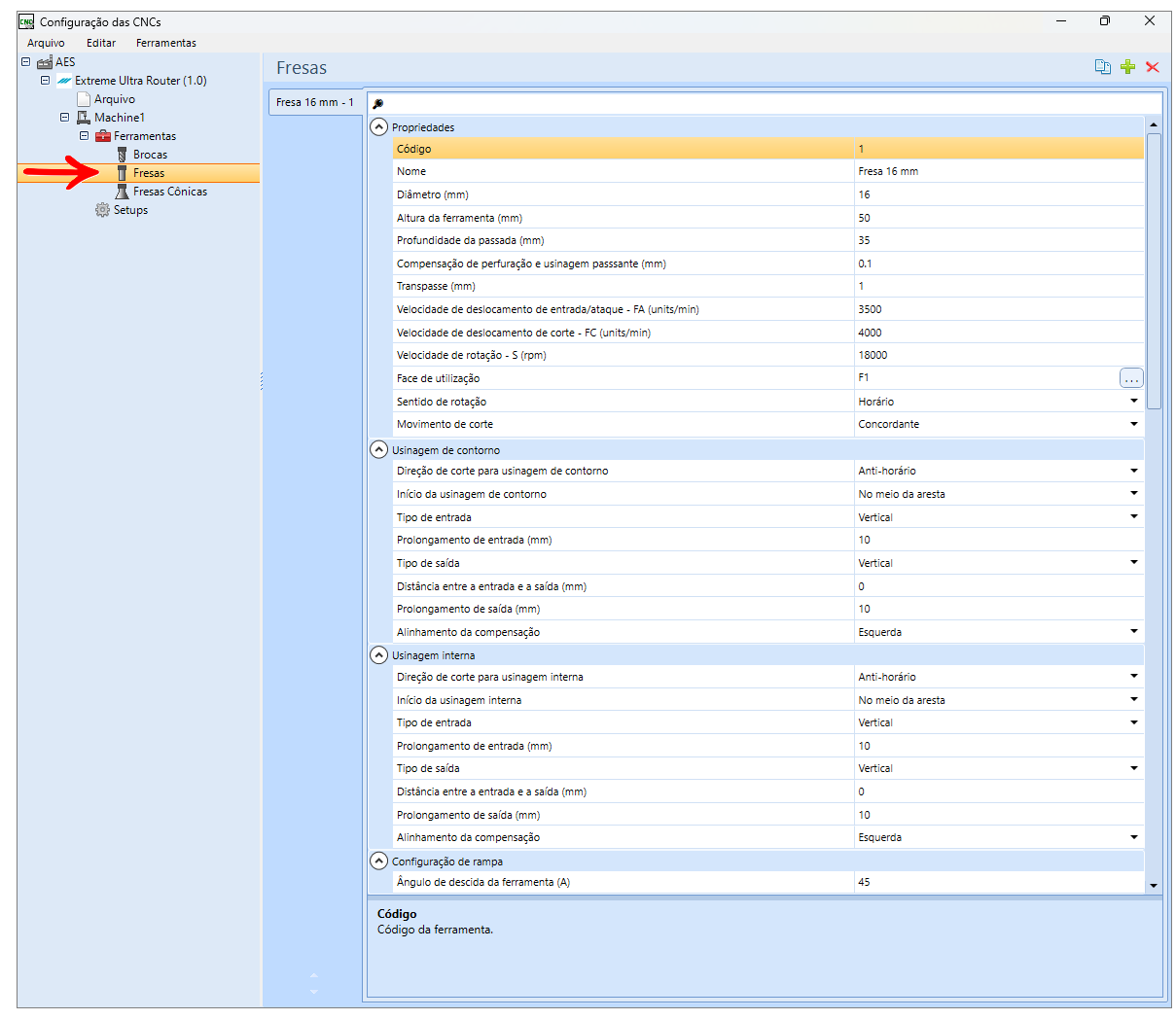Click the scrollbar down arrow in property grid
Screen dimensions: 1176x1020
(1154, 886)
